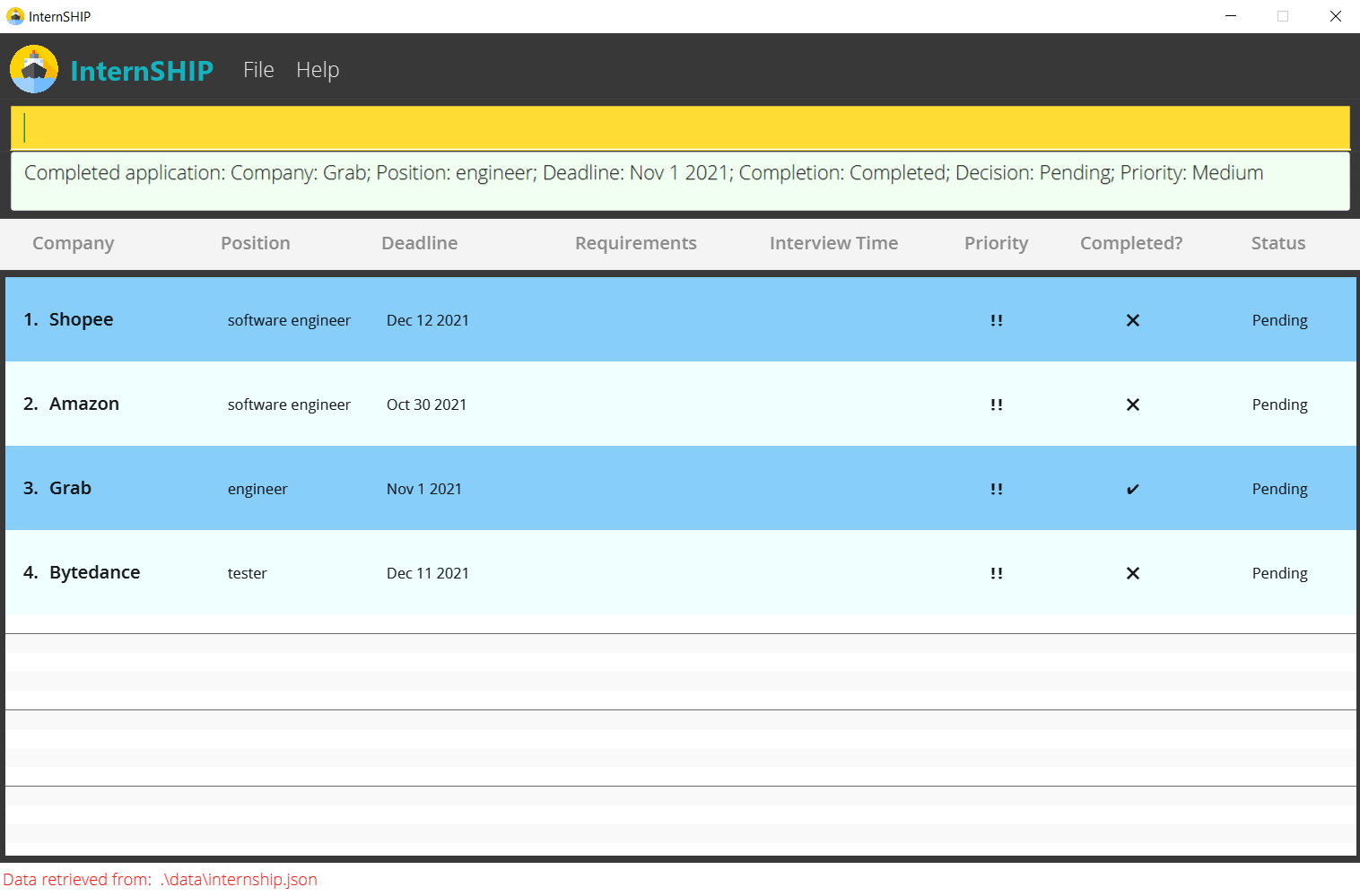Click the Pending status for Amazon
The image size is (1360, 896).
1280,405
